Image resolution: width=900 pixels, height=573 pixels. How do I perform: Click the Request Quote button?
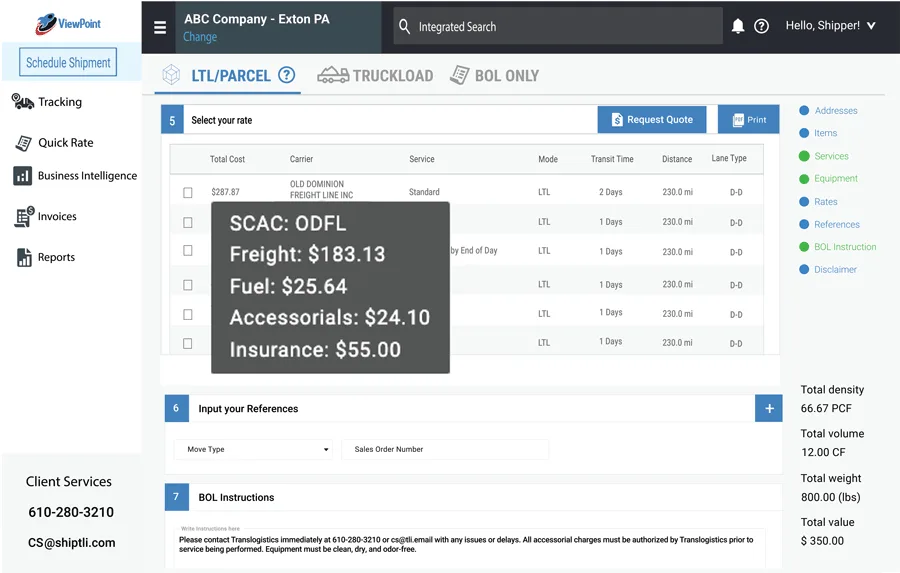pyautogui.click(x=651, y=119)
